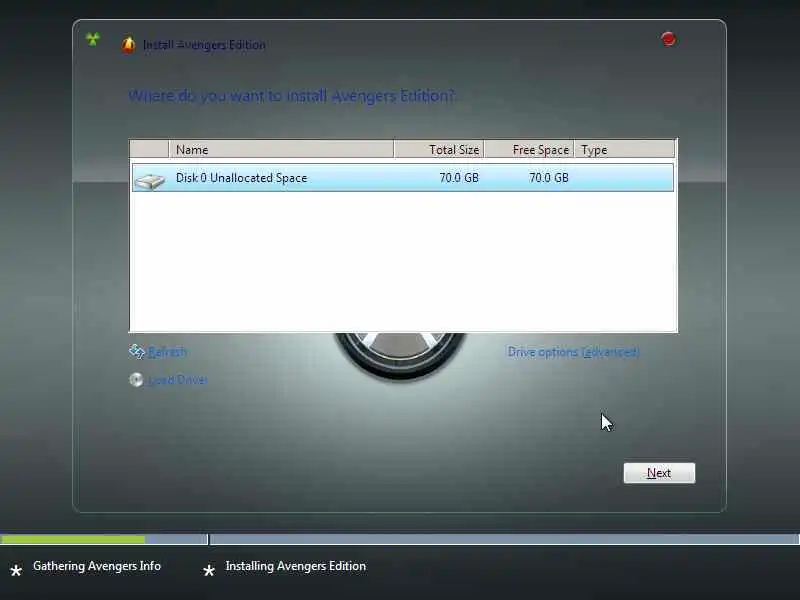800x600 pixels.
Task: Open Drive options (advanced)
Action: click(x=573, y=352)
